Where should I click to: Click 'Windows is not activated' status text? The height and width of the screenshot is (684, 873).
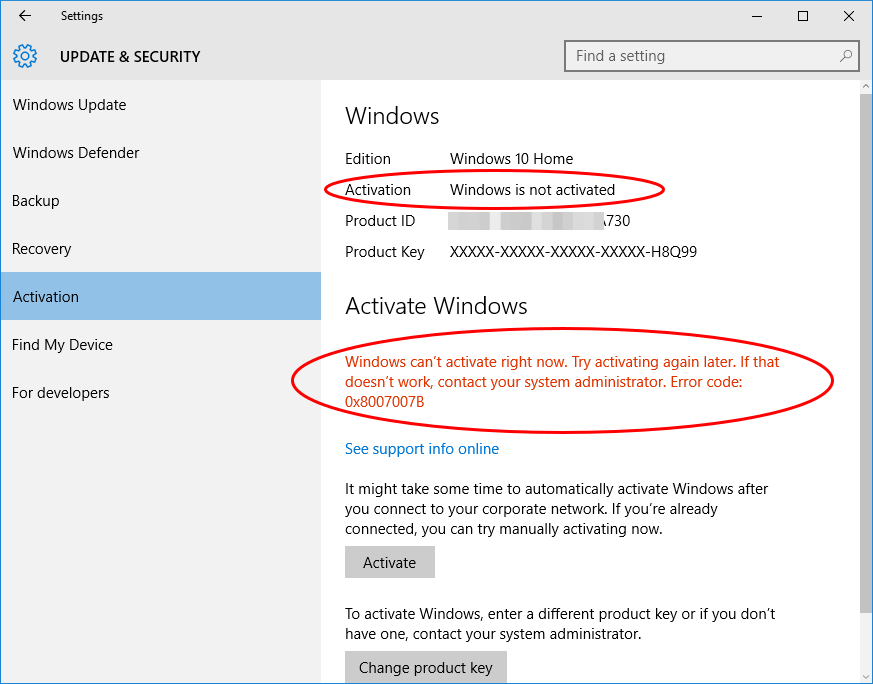pyautogui.click(x=532, y=190)
